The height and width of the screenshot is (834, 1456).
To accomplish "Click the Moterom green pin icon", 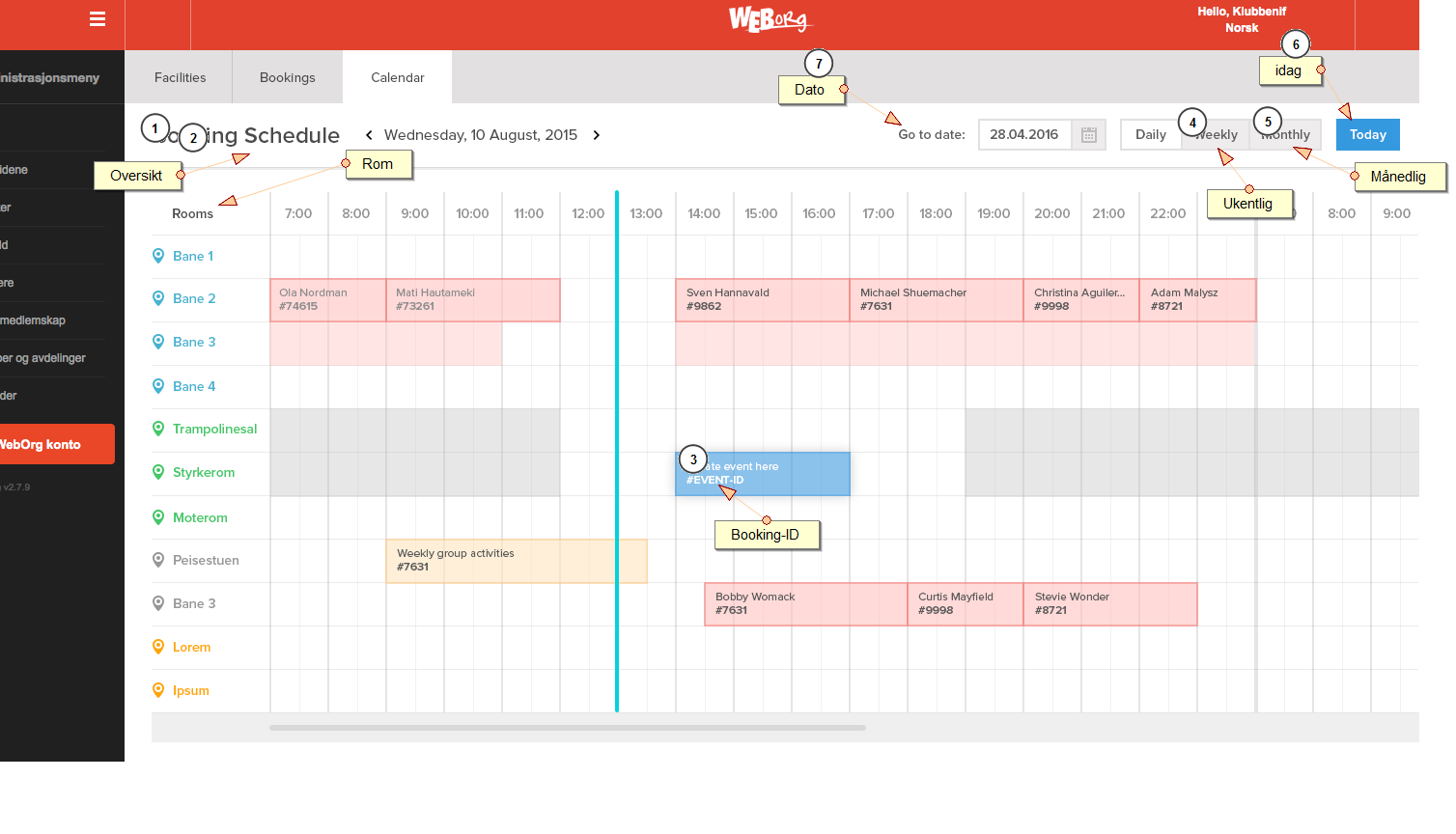I will pos(158,517).
